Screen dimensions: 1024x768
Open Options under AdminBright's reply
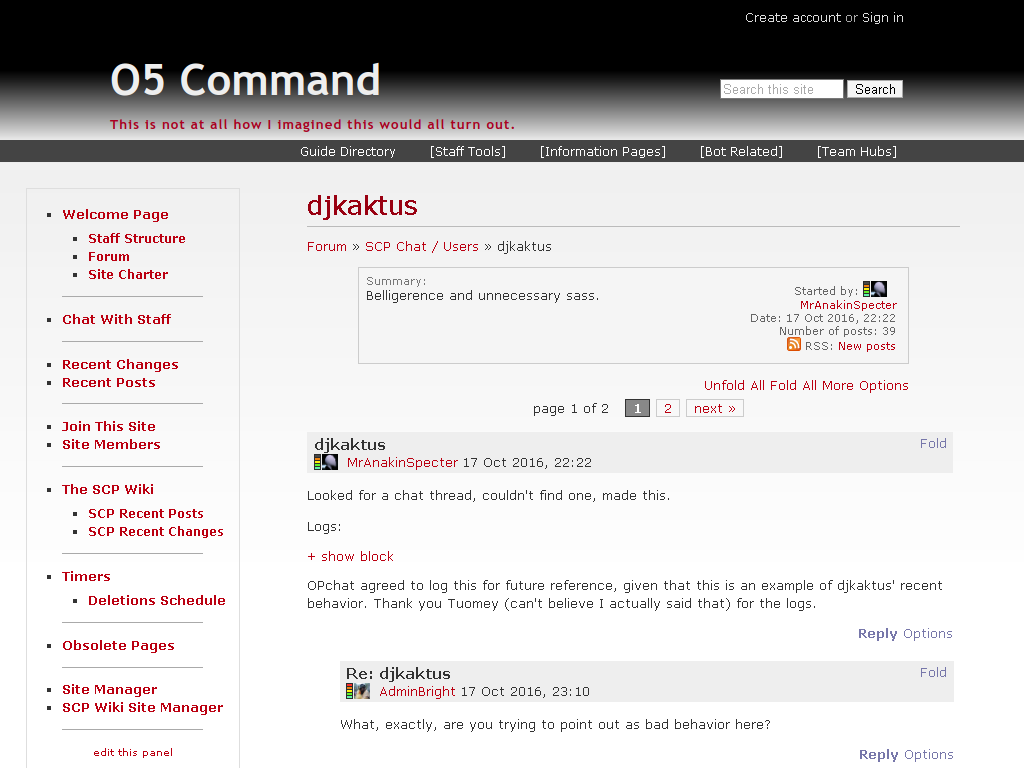(x=929, y=754)
